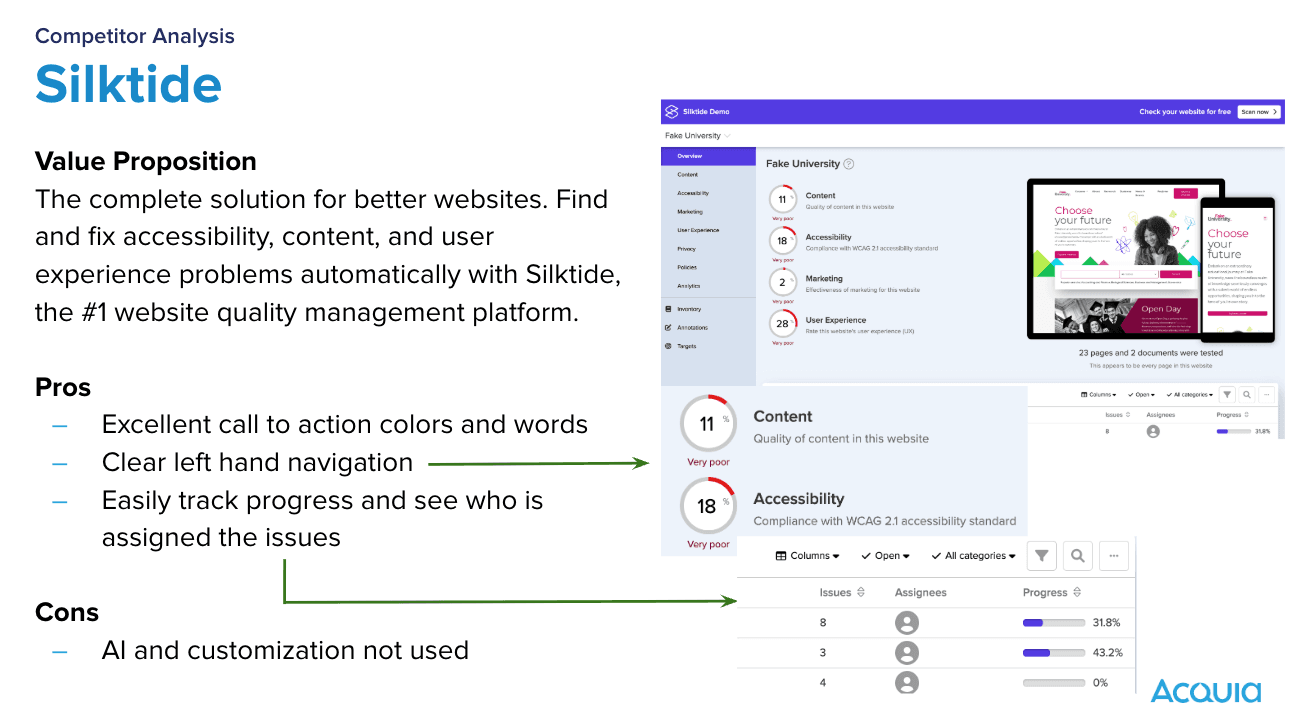Click the empty progress bar showing 0%
Image resolution: width=1301 pixels, height=722 pixels.
point(1054,683)
